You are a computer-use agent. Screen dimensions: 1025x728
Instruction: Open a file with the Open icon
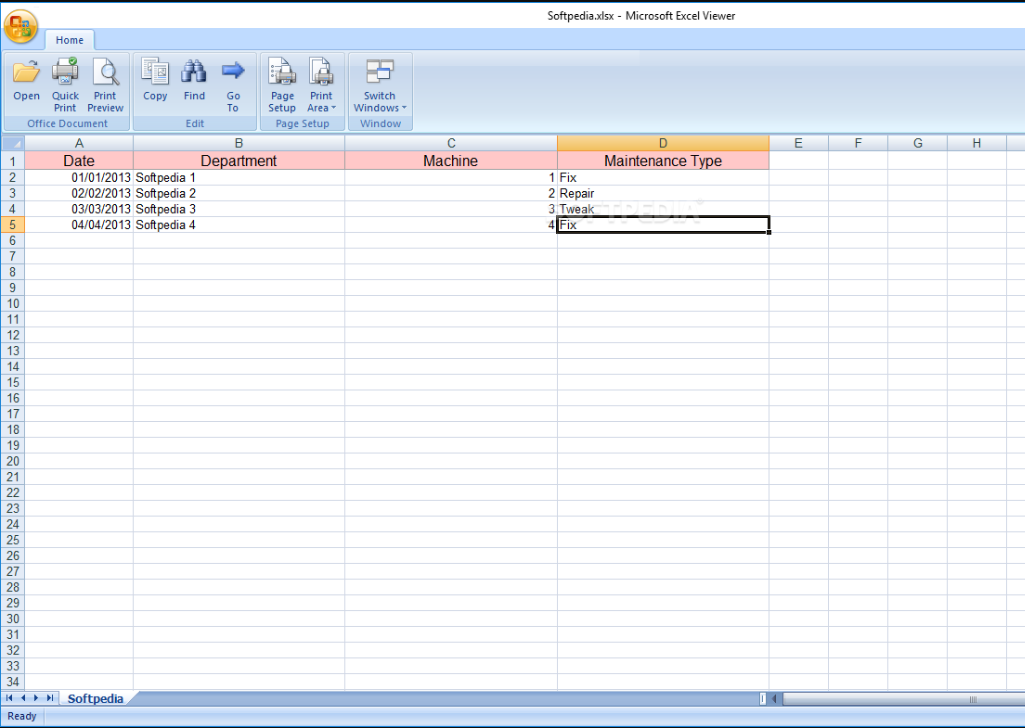click(27, 81)
